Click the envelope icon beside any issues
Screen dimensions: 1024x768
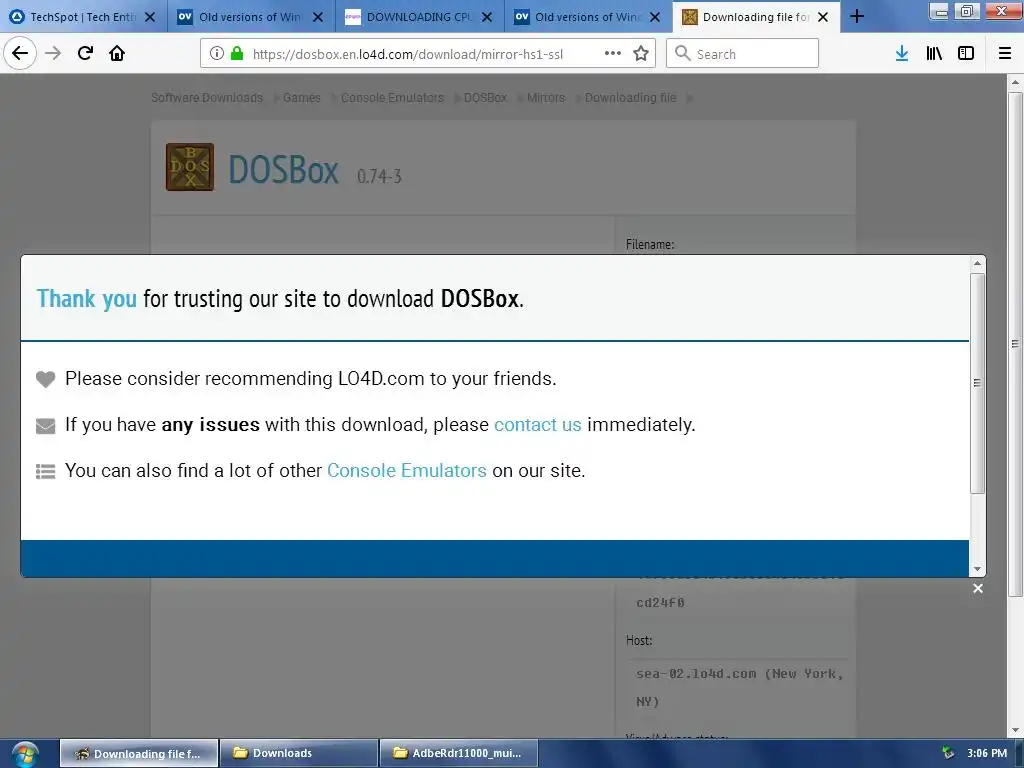tap(45, 426)
